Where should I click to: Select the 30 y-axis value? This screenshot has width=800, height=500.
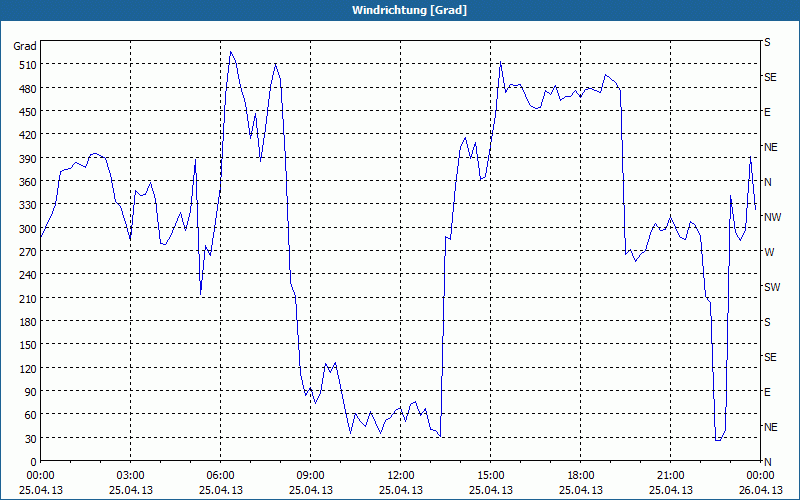coord(31,439)
